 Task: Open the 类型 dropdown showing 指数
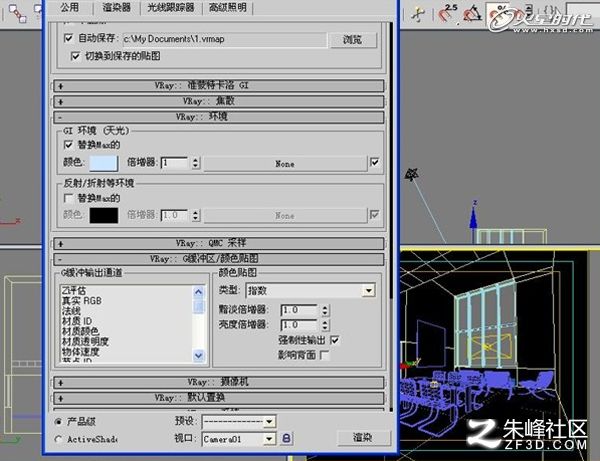tap(310, 291)
